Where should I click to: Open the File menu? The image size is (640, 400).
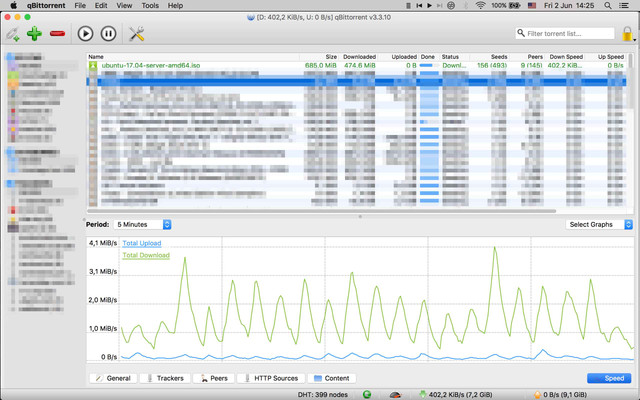click(80, 5)
